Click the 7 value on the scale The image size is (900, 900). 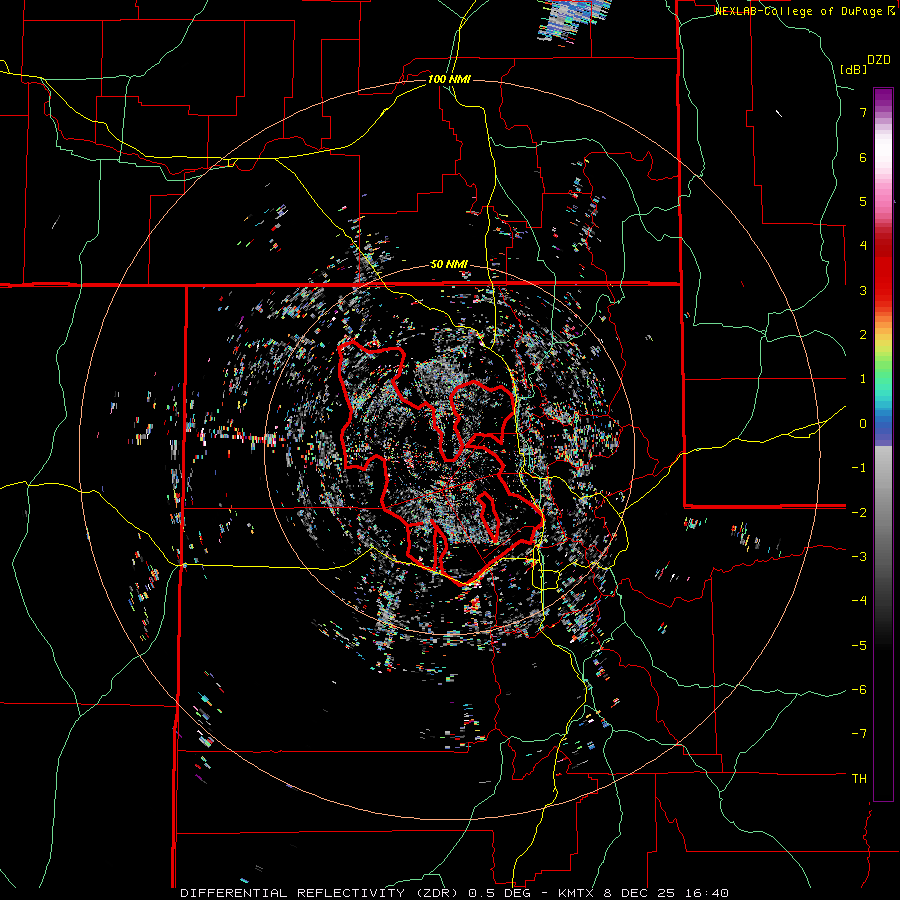[x=863, y=112]
